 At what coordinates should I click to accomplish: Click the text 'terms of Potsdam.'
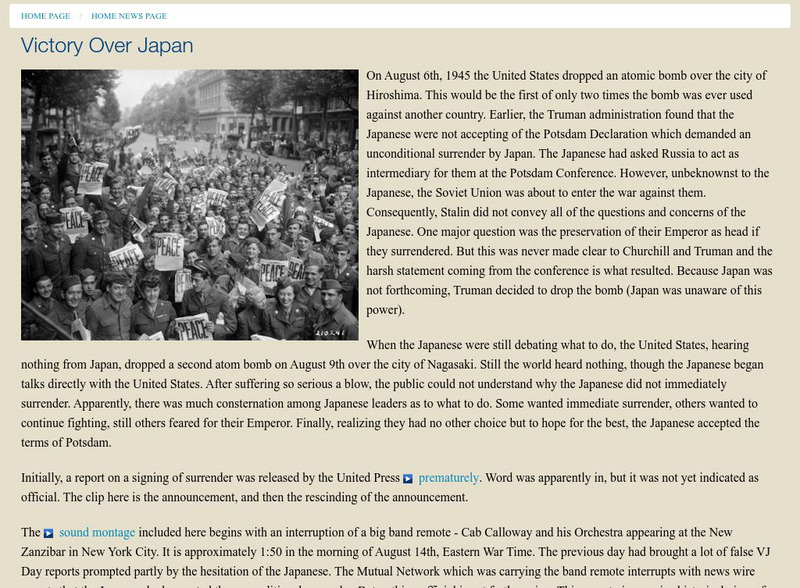(66, 443)
